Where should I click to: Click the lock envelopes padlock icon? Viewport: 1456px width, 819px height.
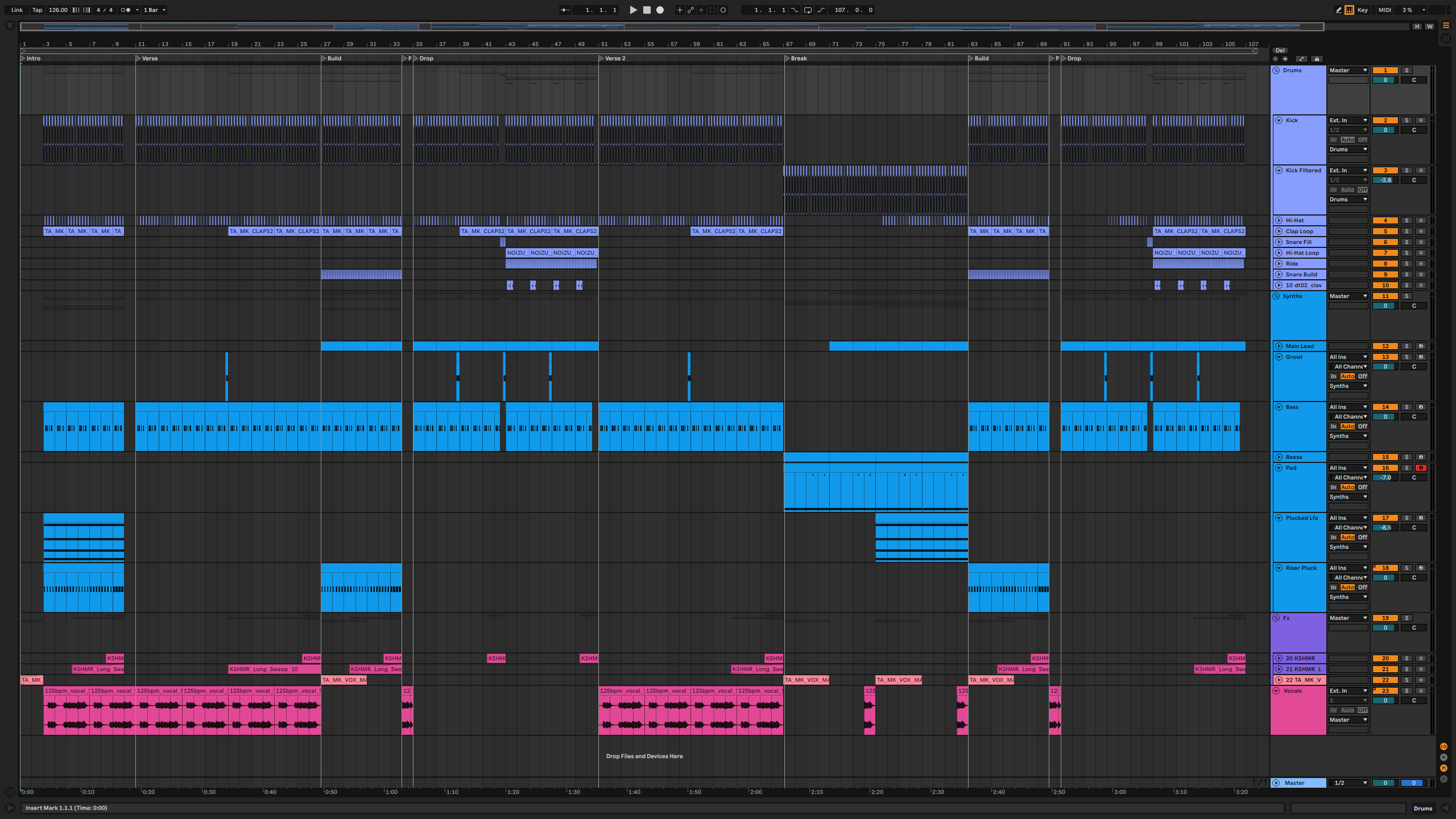(x=1317, y=59)
